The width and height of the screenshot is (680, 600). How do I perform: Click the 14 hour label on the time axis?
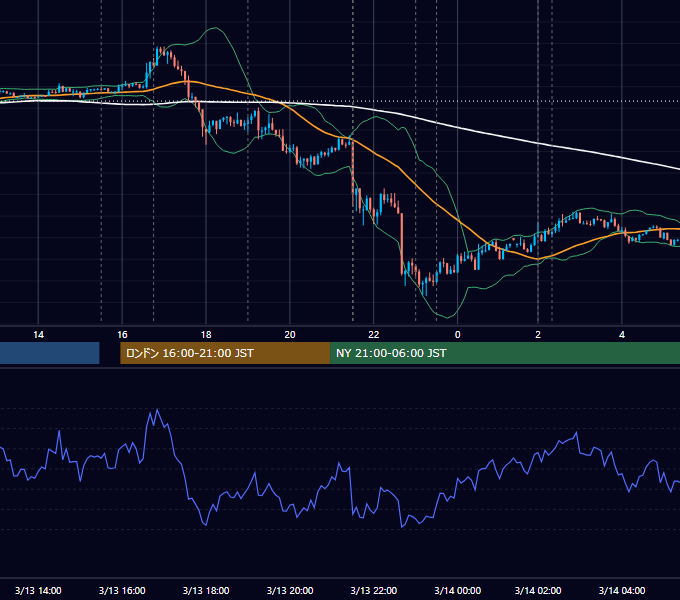[x=38, y=335]
